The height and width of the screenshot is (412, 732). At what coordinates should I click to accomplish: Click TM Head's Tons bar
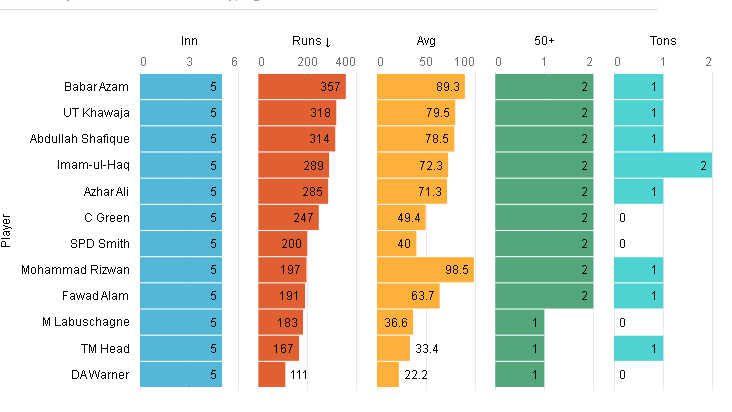click(639, 348)
